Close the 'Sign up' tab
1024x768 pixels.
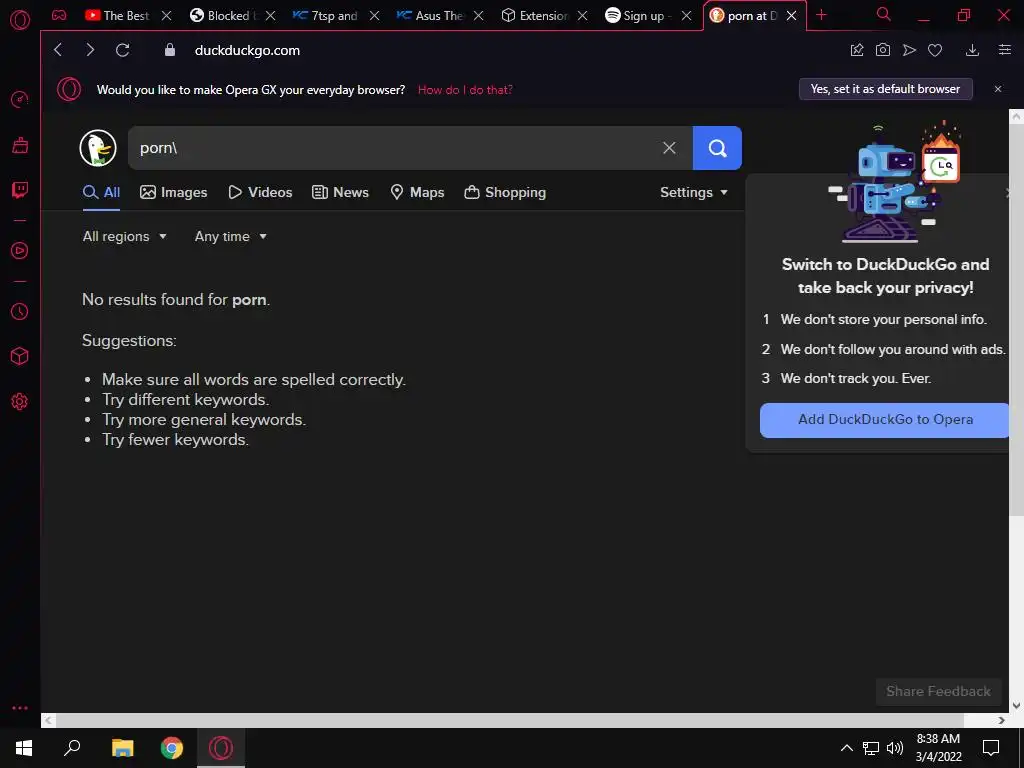pos(686,15)
